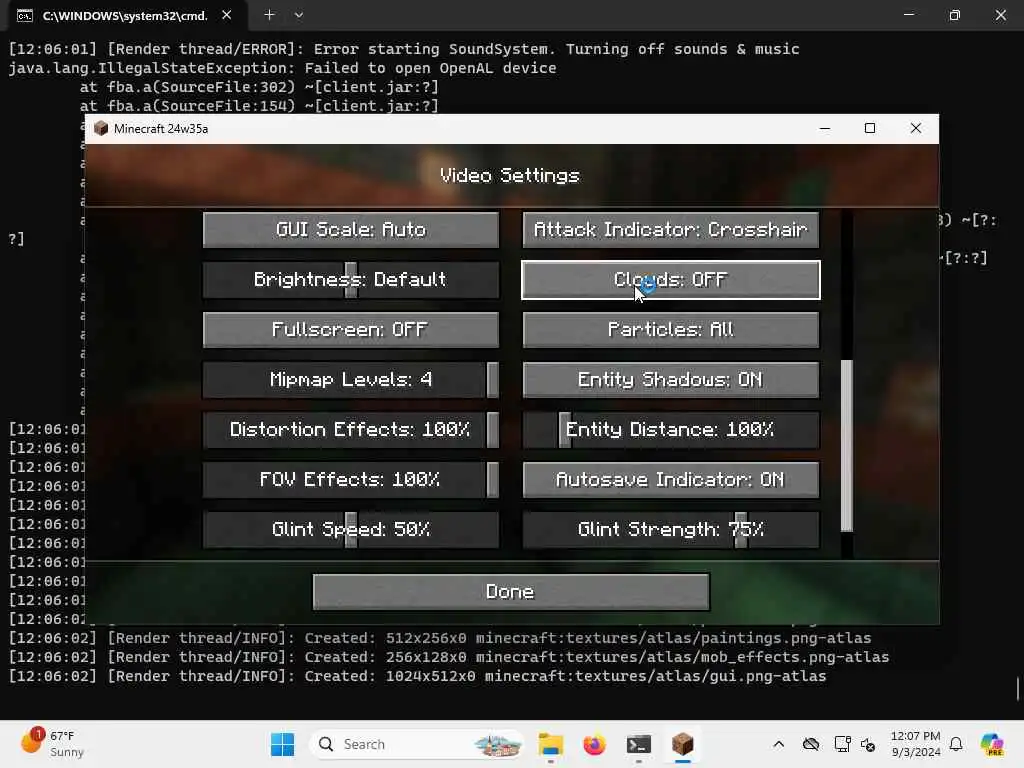Close the cmd.exe terminal tab
1024x768 pixels.
(227, 15)
